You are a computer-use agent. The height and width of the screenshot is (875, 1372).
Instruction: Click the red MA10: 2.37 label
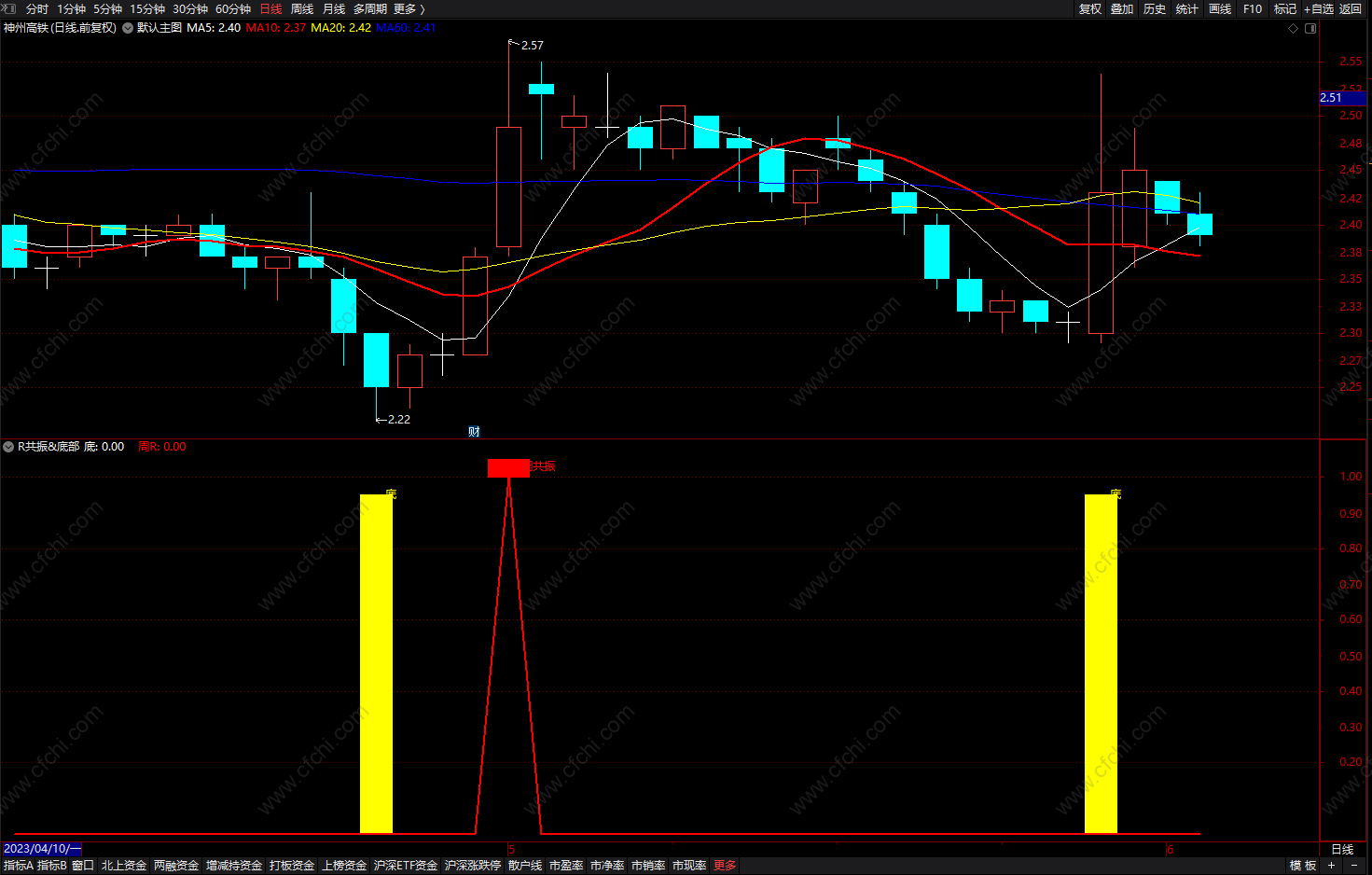[x=276, y=28]
